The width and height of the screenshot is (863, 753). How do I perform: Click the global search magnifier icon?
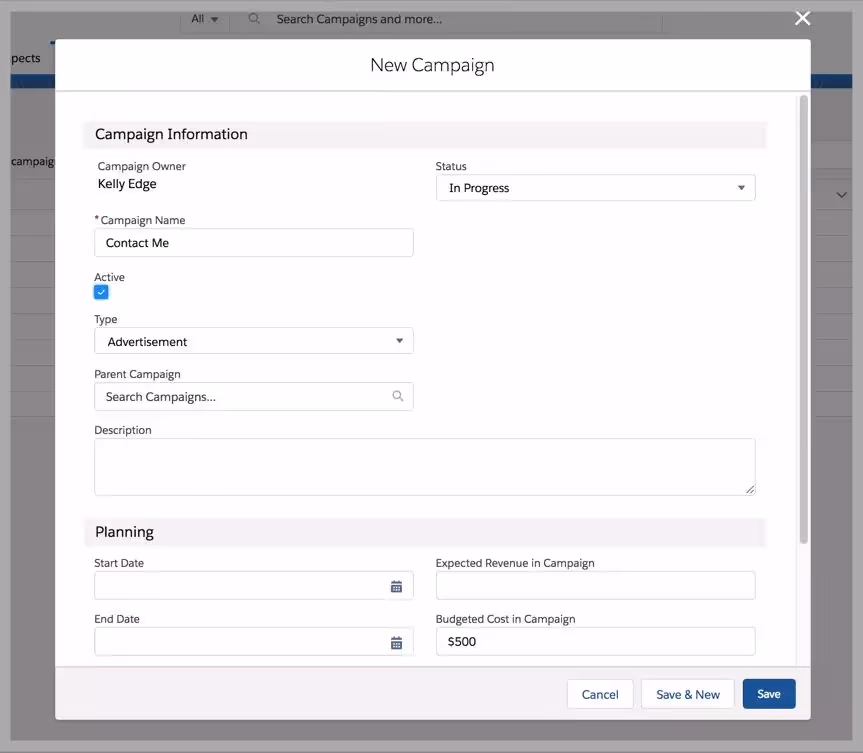coord(254,19)
